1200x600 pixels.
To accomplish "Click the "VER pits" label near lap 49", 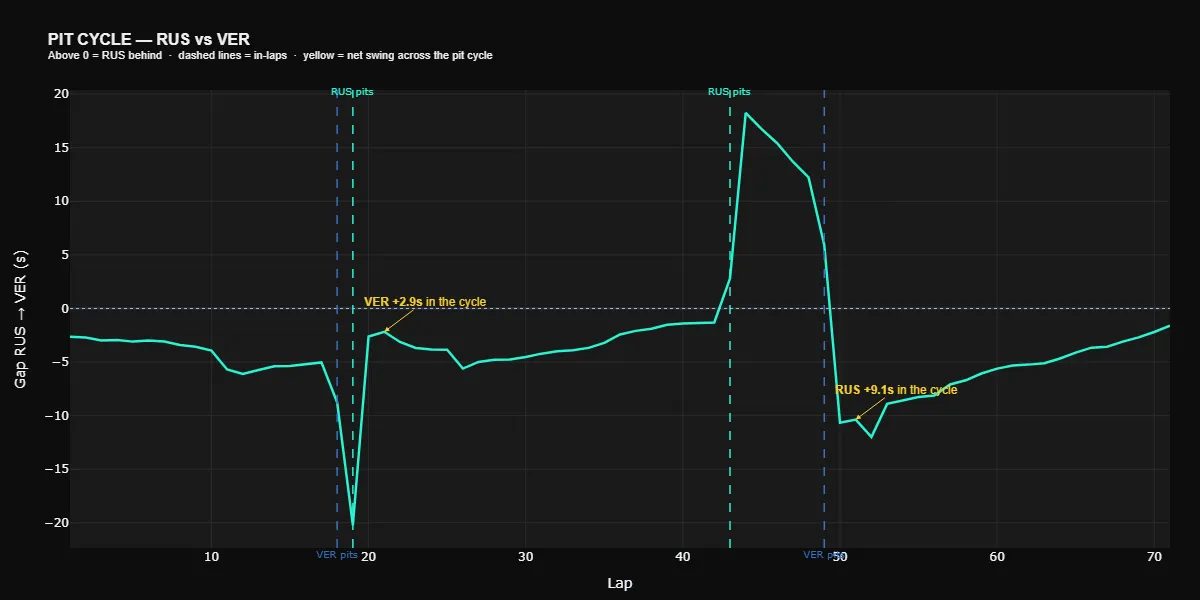I will click(x=824, y=554).
